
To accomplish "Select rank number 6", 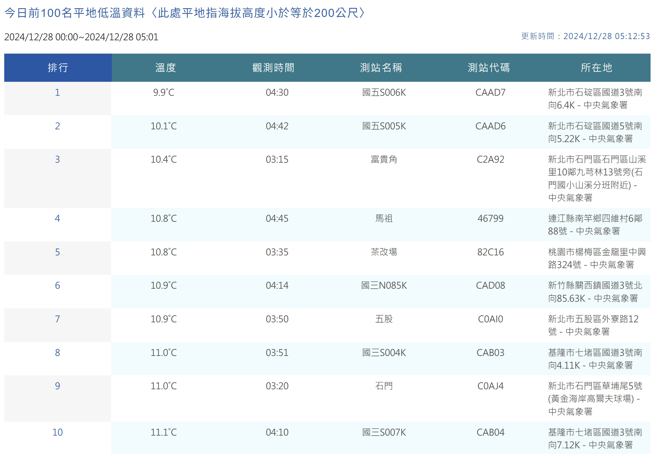I will click(57, 285).
